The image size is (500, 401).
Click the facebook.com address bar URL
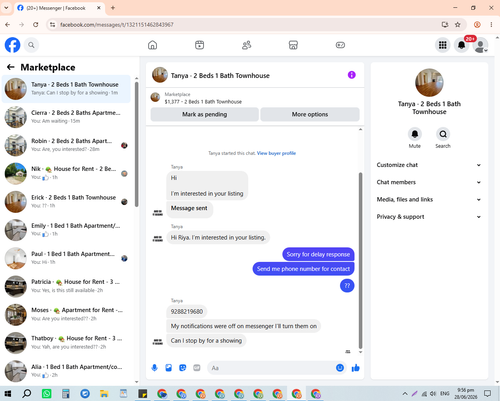[x=117, y=25]
